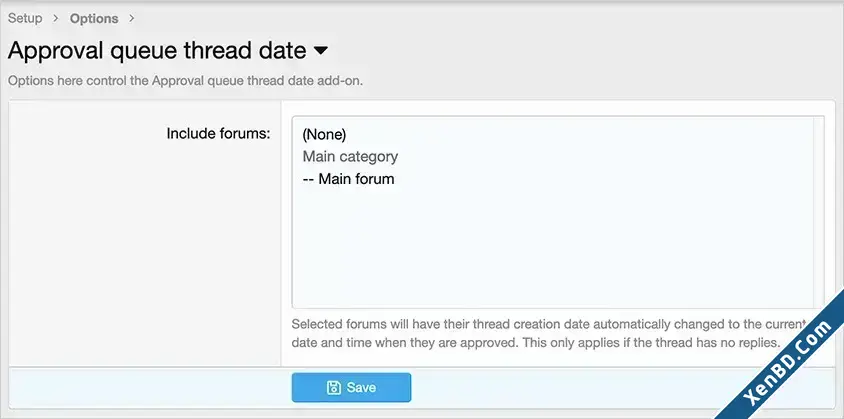Viewport: 844px width, 419px height.
Task: Click the chevron after Options breadcrumb
Action: 131,18
